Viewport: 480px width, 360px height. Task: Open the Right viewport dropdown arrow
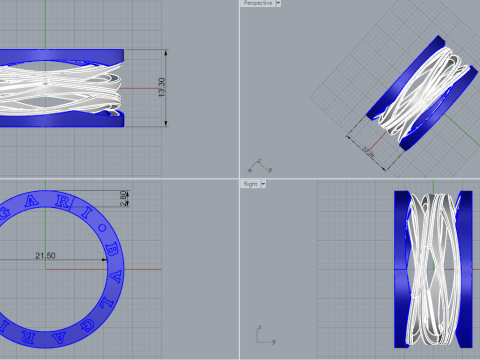(263, 184)
